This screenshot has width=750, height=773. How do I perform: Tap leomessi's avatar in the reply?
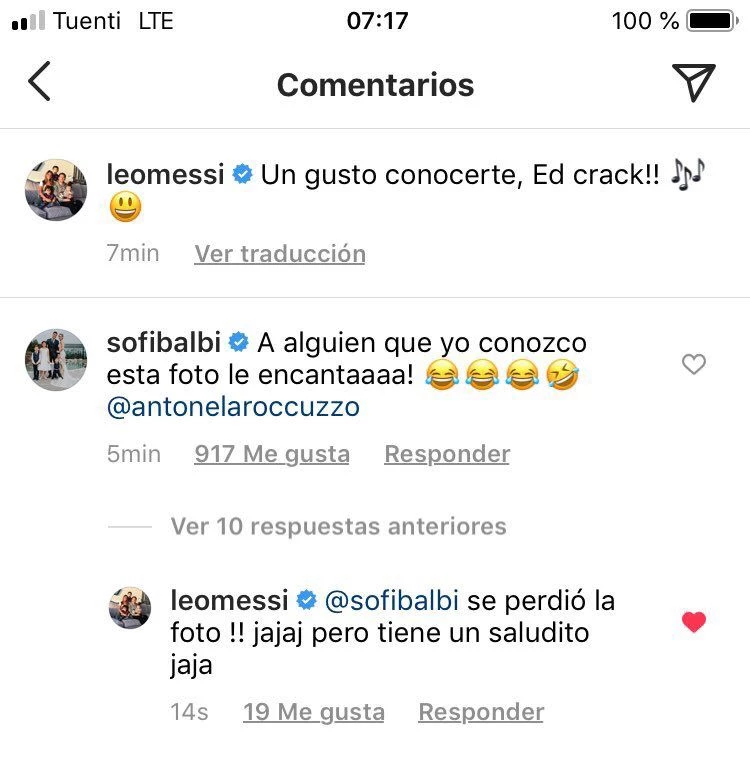[130, 608]
